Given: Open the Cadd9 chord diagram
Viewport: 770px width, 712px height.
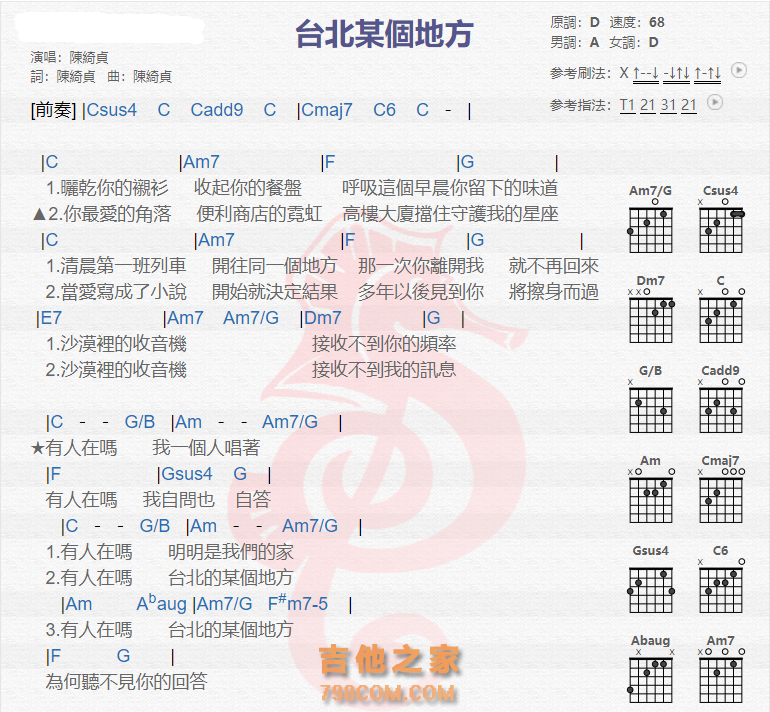Looking at the screenshot, I should 720,399.
